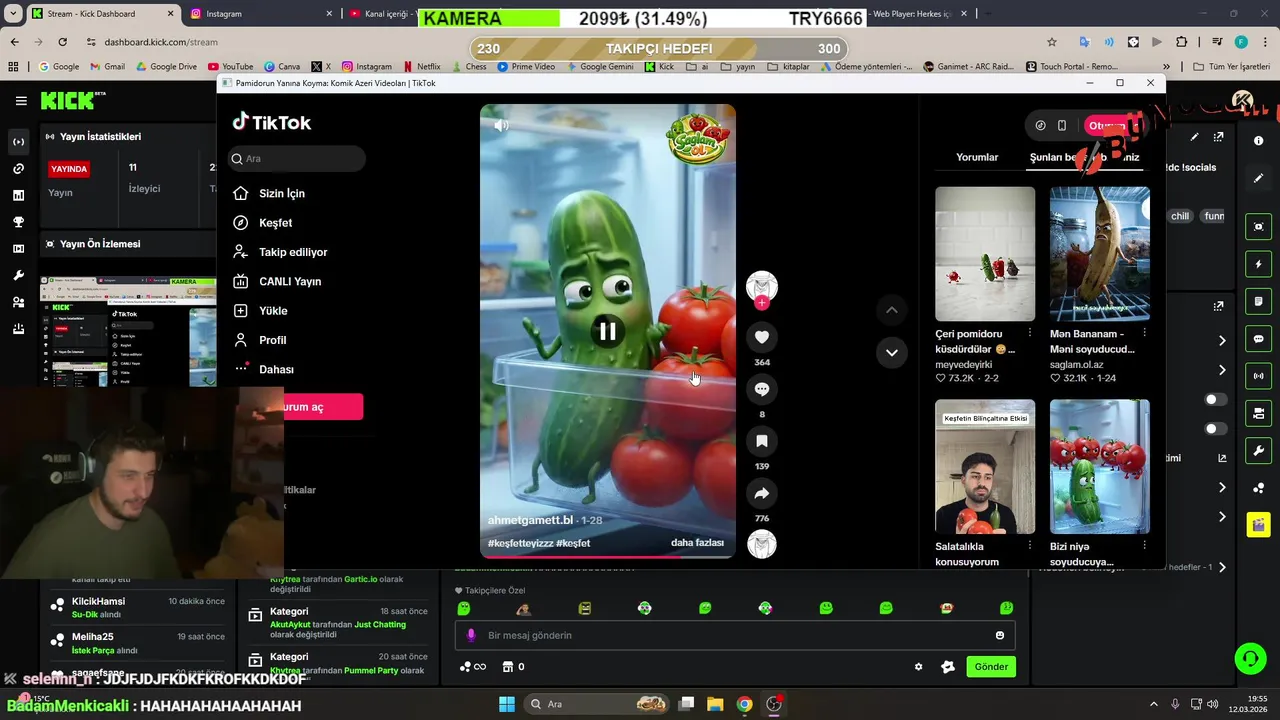Image resolution: width=1280 pixels, height=720 pixels.
Task: Reload the Kick dashboard page
Action: click(62, 42)
